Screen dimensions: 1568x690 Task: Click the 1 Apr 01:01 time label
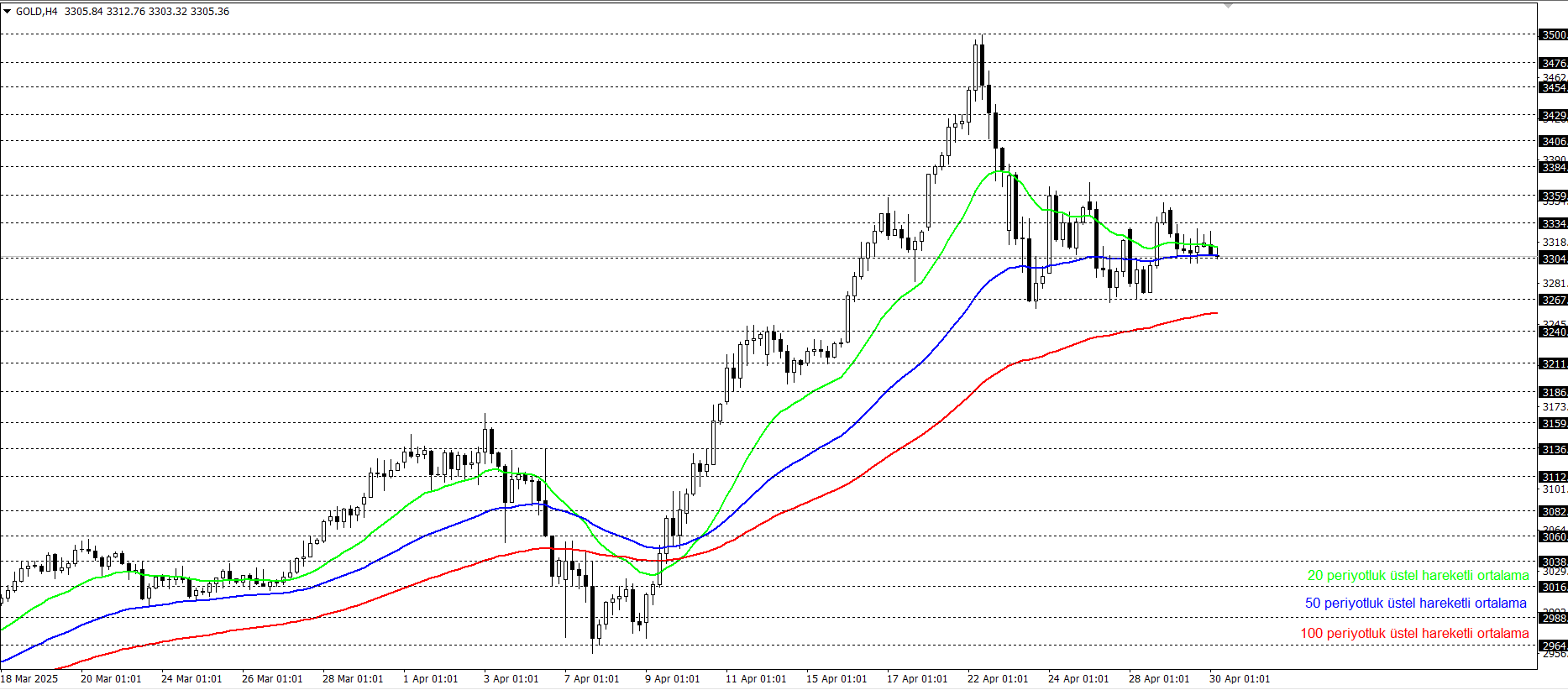(x=431, y=679)
